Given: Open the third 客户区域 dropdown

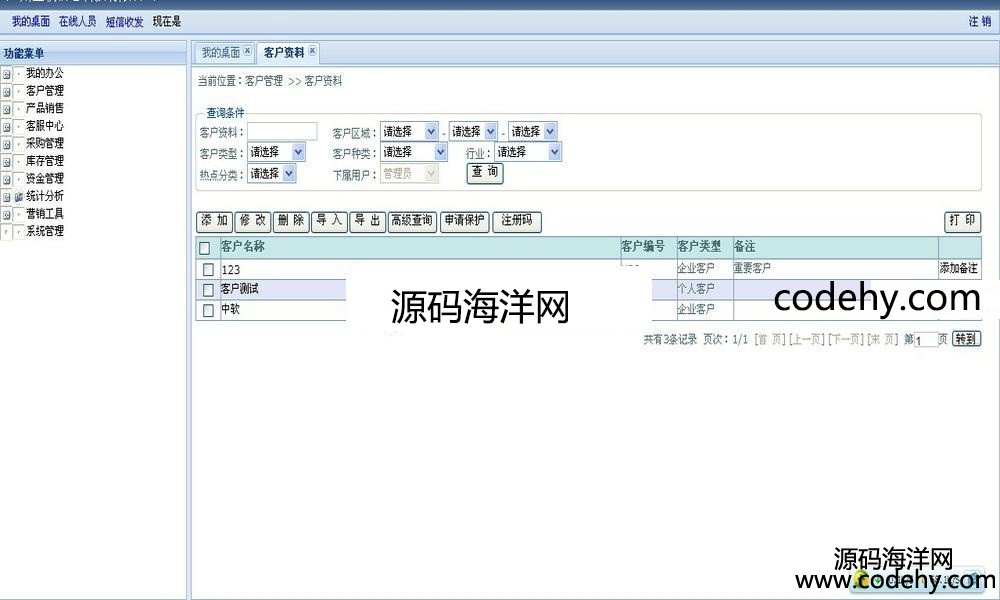Looking at the screenshot, I should tap(532, 131).
